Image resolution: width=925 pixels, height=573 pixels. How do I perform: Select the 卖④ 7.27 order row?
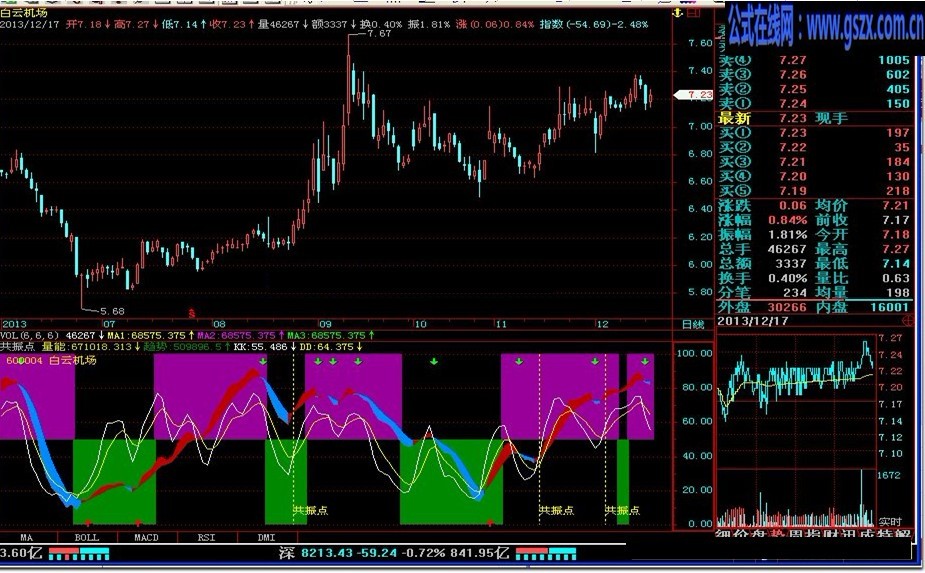coord(814,60)
